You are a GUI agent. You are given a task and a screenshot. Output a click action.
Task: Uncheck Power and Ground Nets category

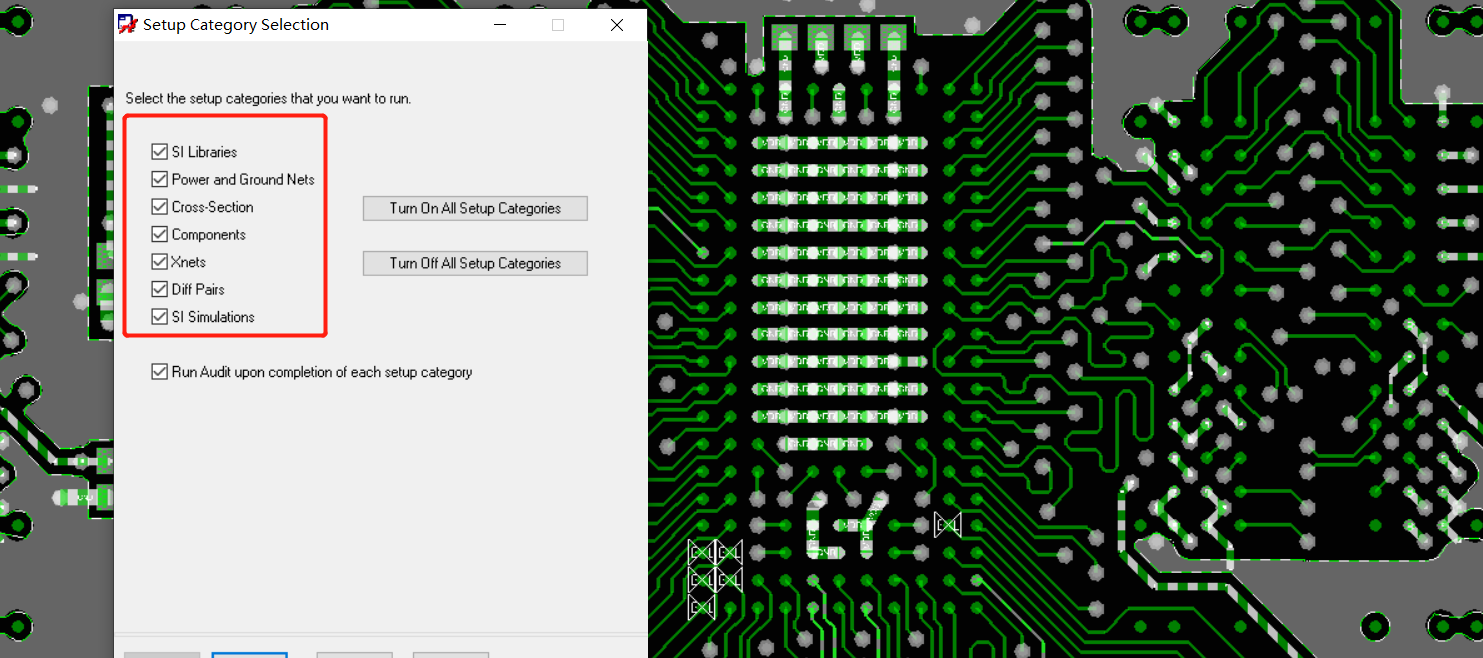click(159, 180)
